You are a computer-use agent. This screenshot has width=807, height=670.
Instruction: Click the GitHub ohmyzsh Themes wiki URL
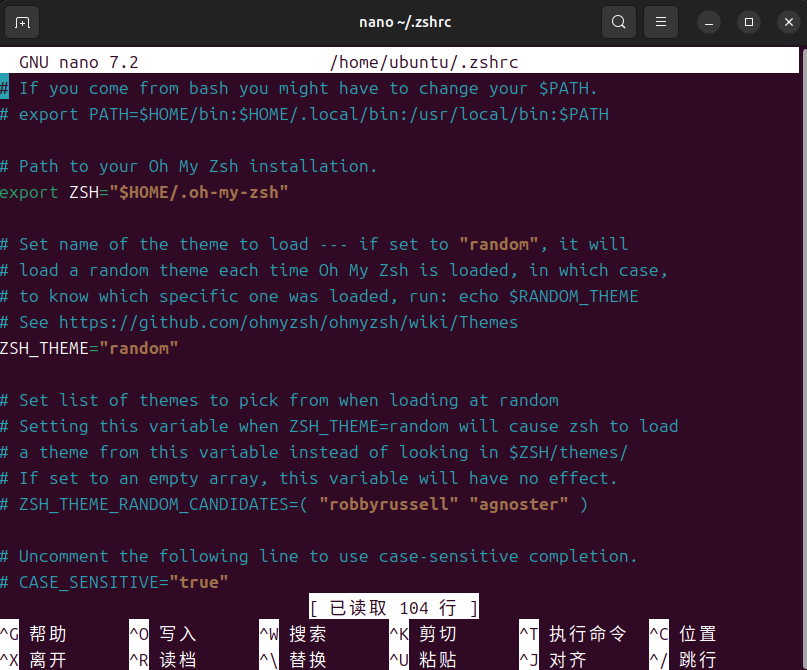pos(288,322)
